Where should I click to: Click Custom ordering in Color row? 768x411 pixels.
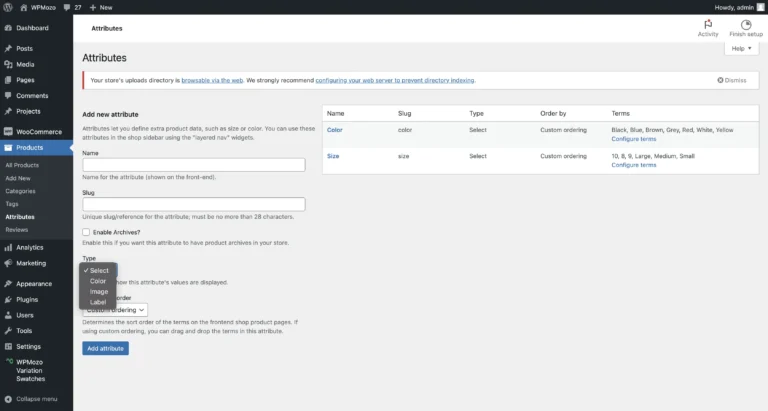coord(563,130)
